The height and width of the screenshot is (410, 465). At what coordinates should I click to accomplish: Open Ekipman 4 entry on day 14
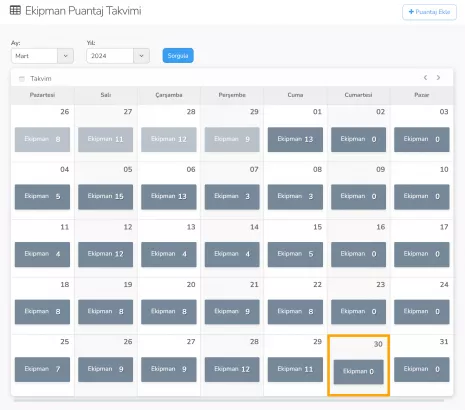tap(232, 254)
